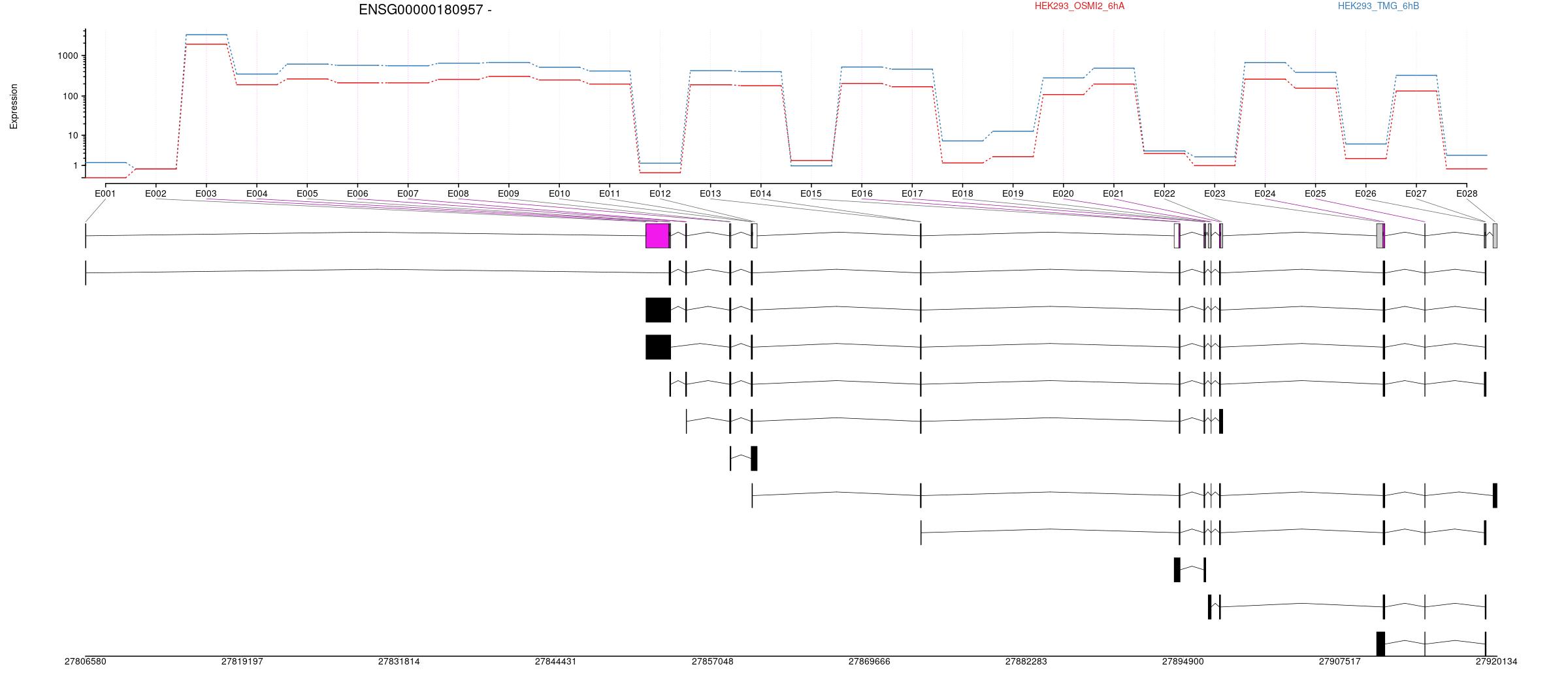This screenshot has height=673, width=1568.
Task: Click genomic coordinate 27907517
Action: click(1339, 662)
